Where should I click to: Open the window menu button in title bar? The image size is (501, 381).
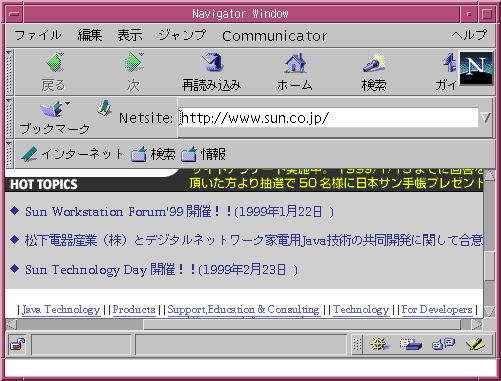tap(14, 14)
